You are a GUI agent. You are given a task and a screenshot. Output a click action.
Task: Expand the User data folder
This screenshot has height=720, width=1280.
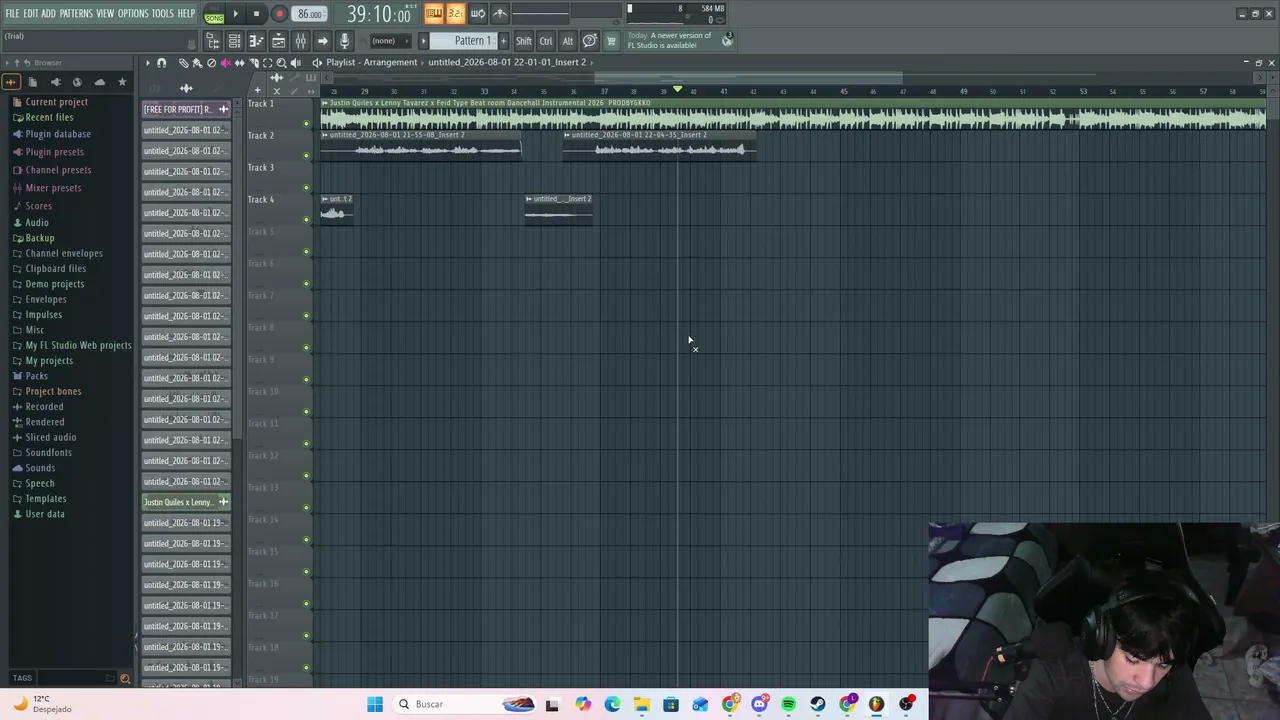(x=38, y=514)
